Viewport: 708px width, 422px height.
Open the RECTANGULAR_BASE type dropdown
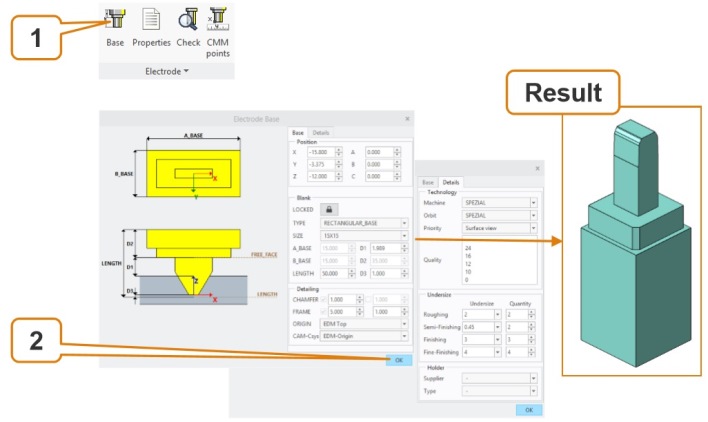tap(404, 223)
